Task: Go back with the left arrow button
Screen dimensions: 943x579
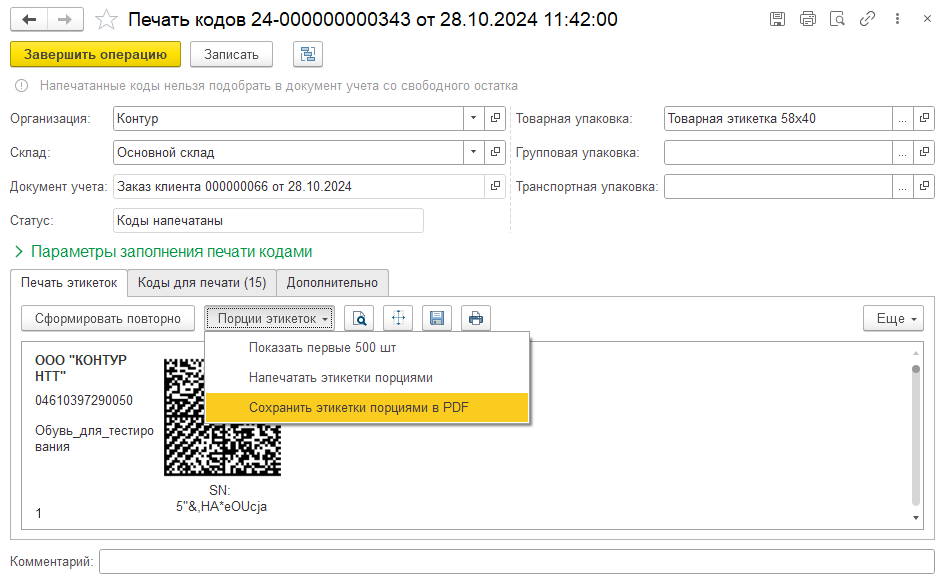Action: [x=29, y=20]
